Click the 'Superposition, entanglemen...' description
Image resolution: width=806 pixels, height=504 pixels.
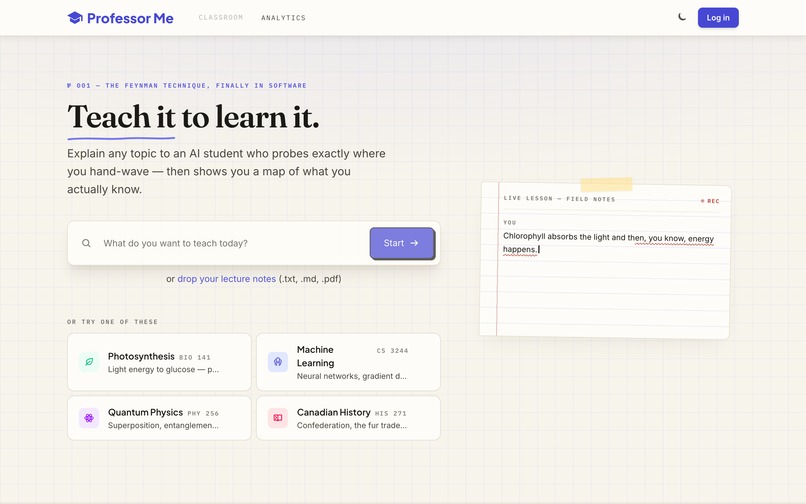163,426
